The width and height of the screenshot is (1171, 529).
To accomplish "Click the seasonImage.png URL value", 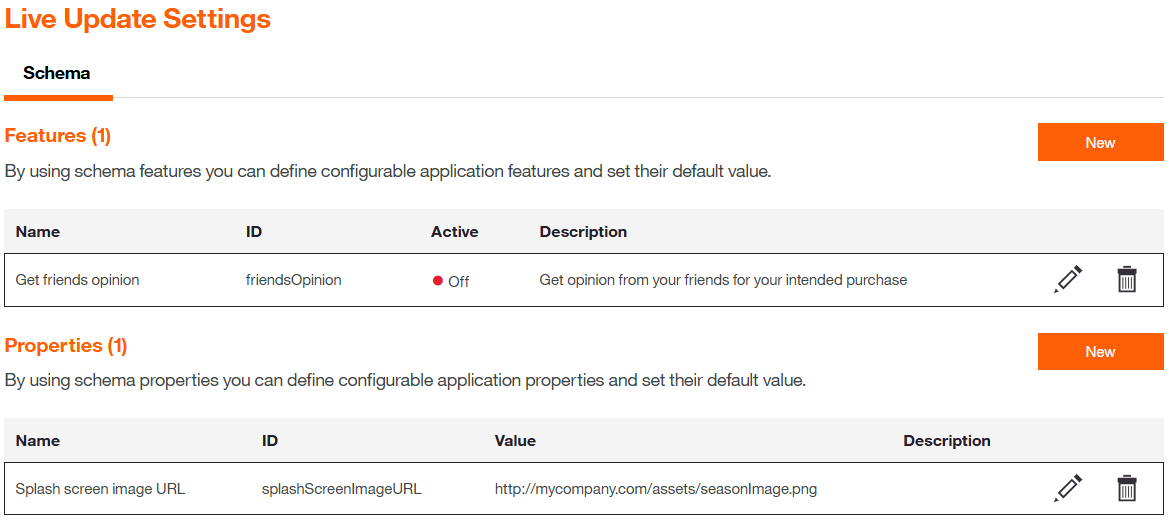I will coord(656,489).
